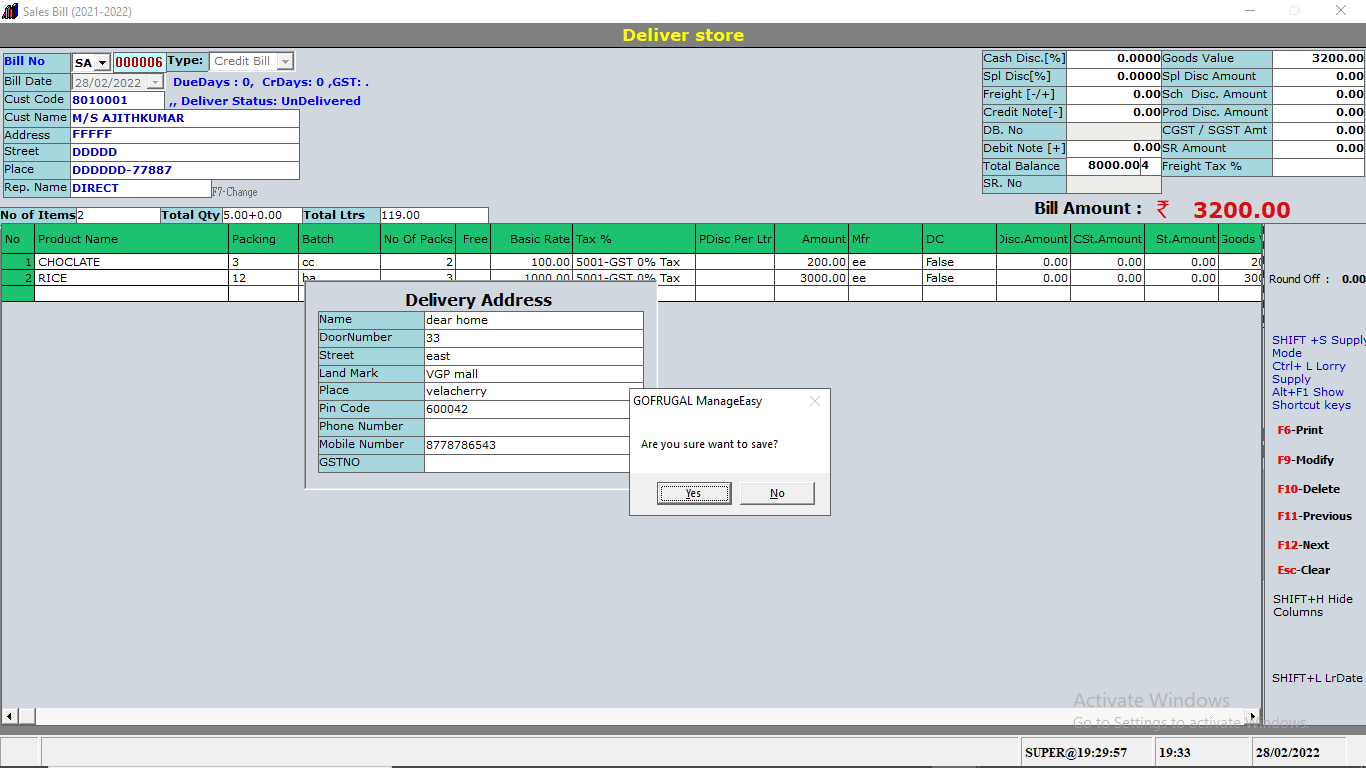Click the delivery Street field 'east'
This screenshot has height=768, width=1366.
[534, 356]
